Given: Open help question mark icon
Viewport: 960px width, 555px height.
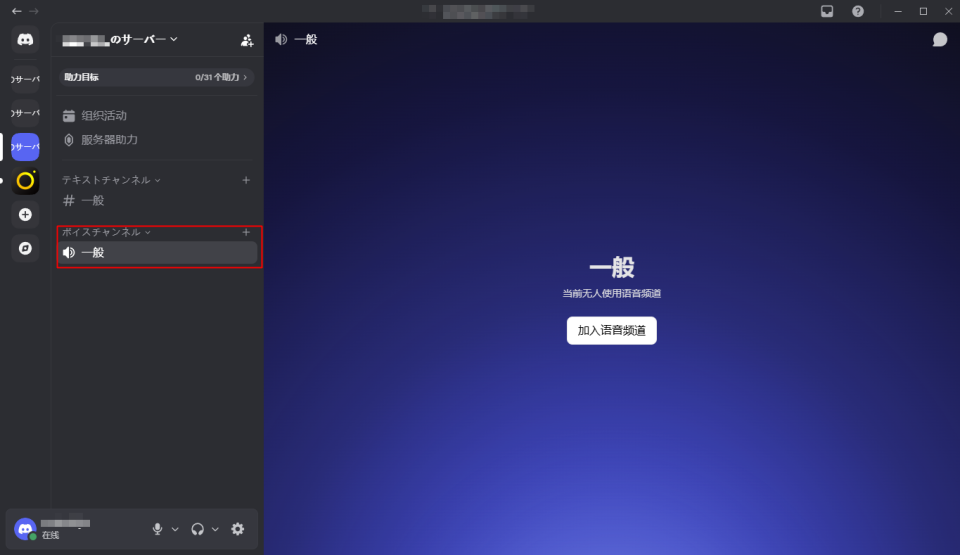Looking at the screenshot, I should click(858, 11).
